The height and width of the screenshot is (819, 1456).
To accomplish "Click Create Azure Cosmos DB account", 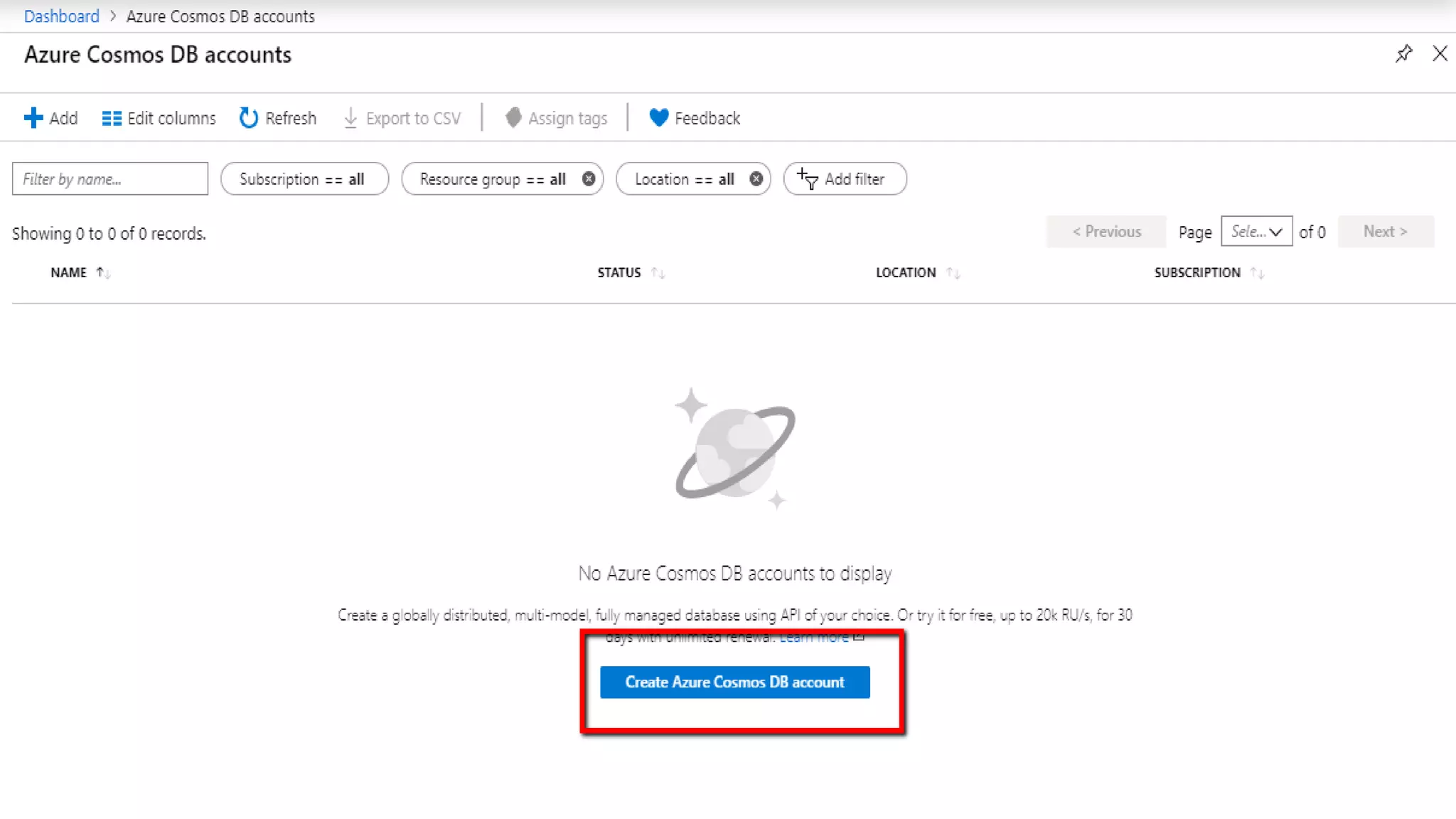I will (734, 682).
